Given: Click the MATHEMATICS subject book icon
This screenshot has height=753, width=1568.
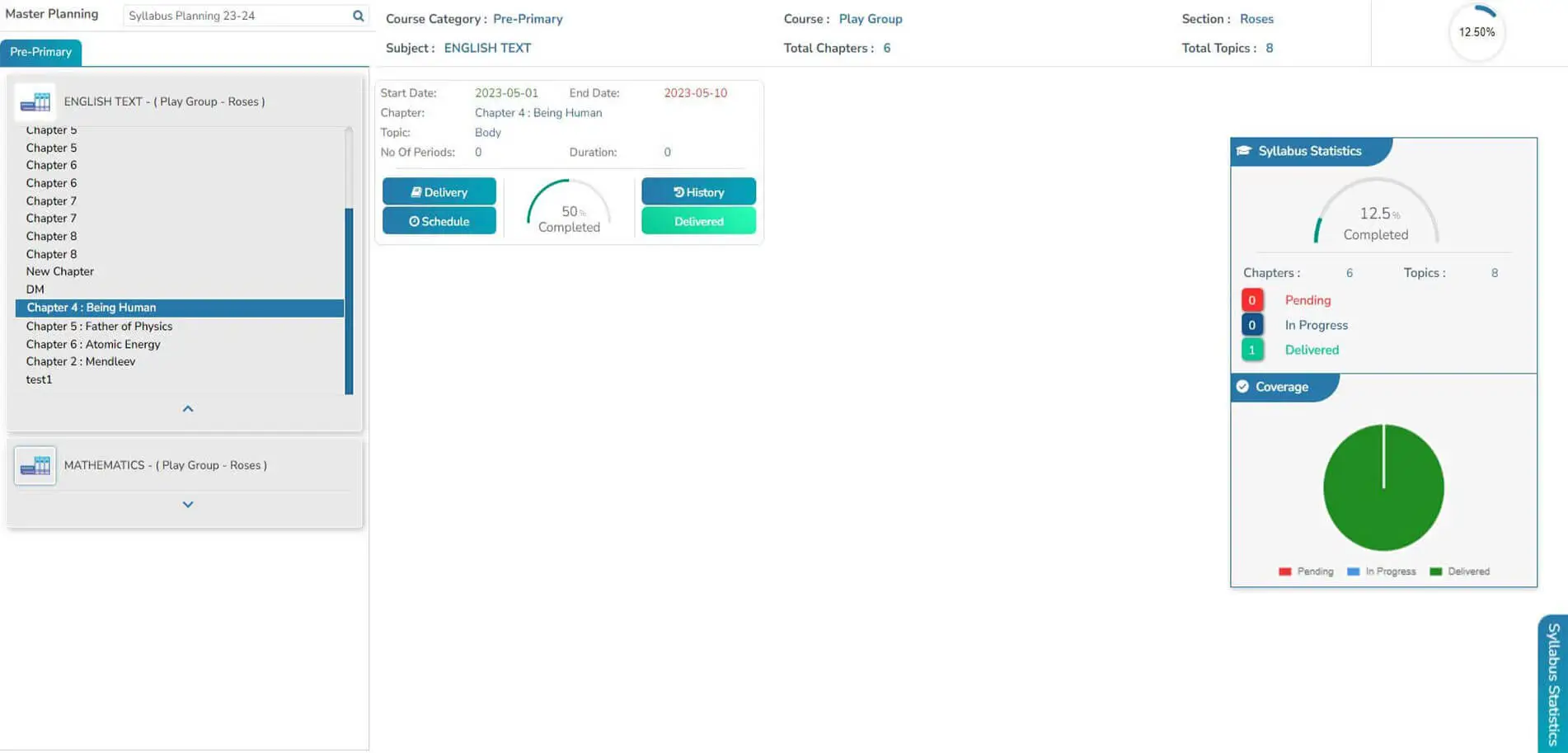Looking at the screenshot, I should pyautogui.click(x=35, y=466).
